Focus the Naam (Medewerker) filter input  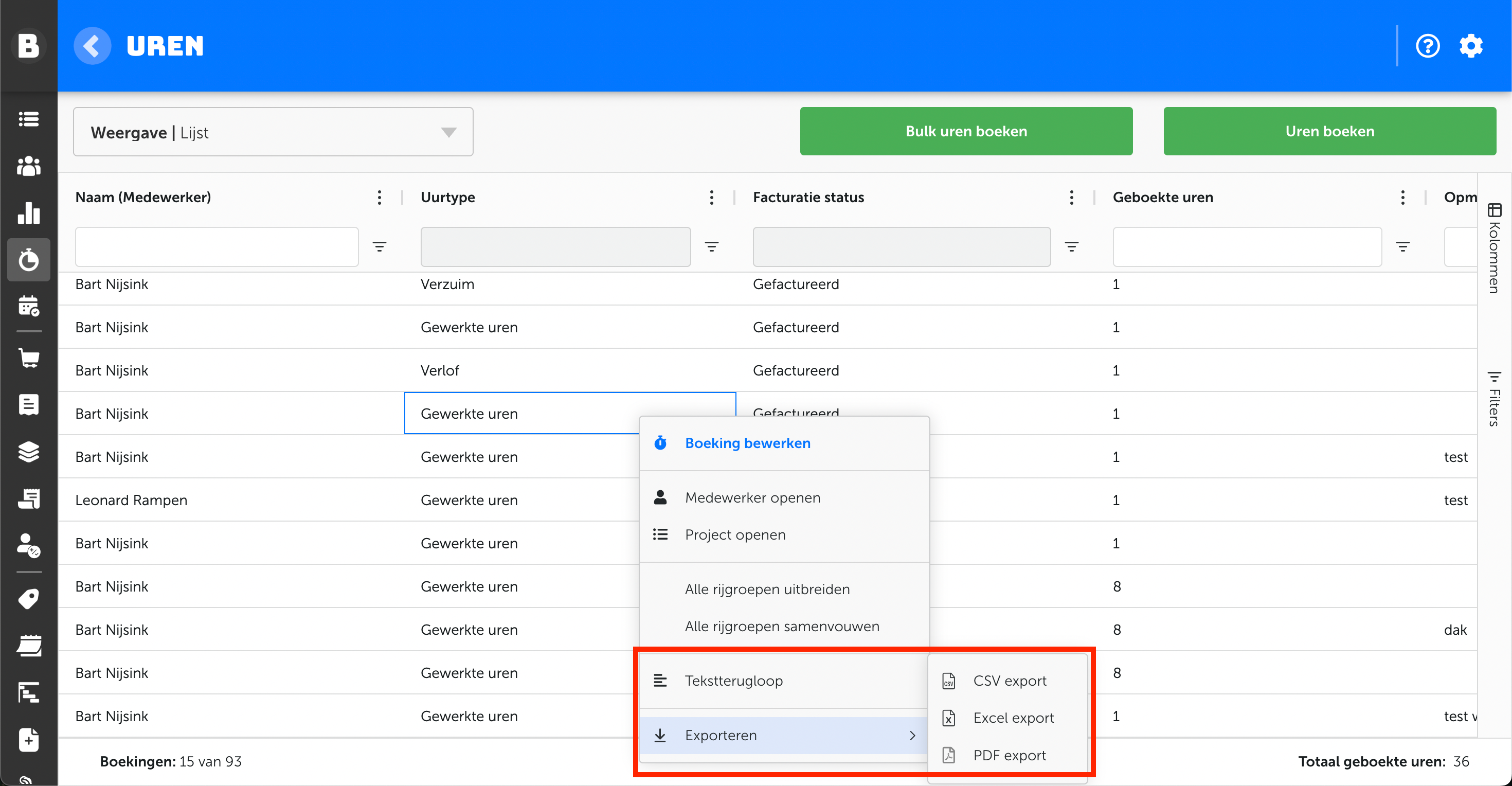[x=217, y=247]
